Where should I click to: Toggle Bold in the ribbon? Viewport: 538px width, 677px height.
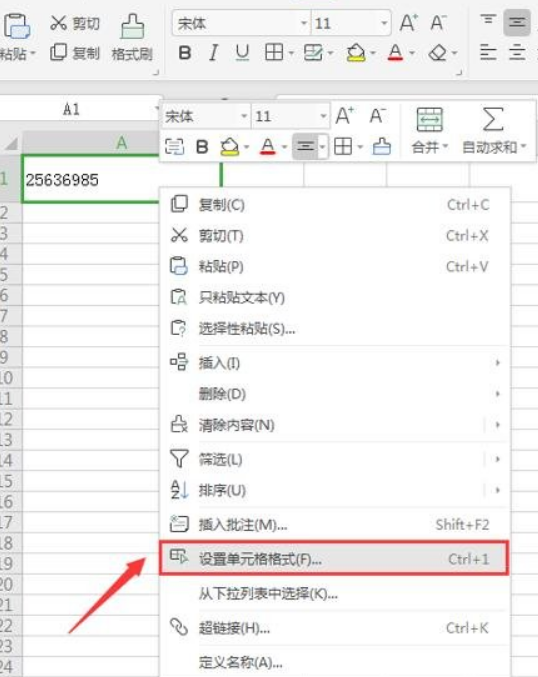[x=185, y=53]
